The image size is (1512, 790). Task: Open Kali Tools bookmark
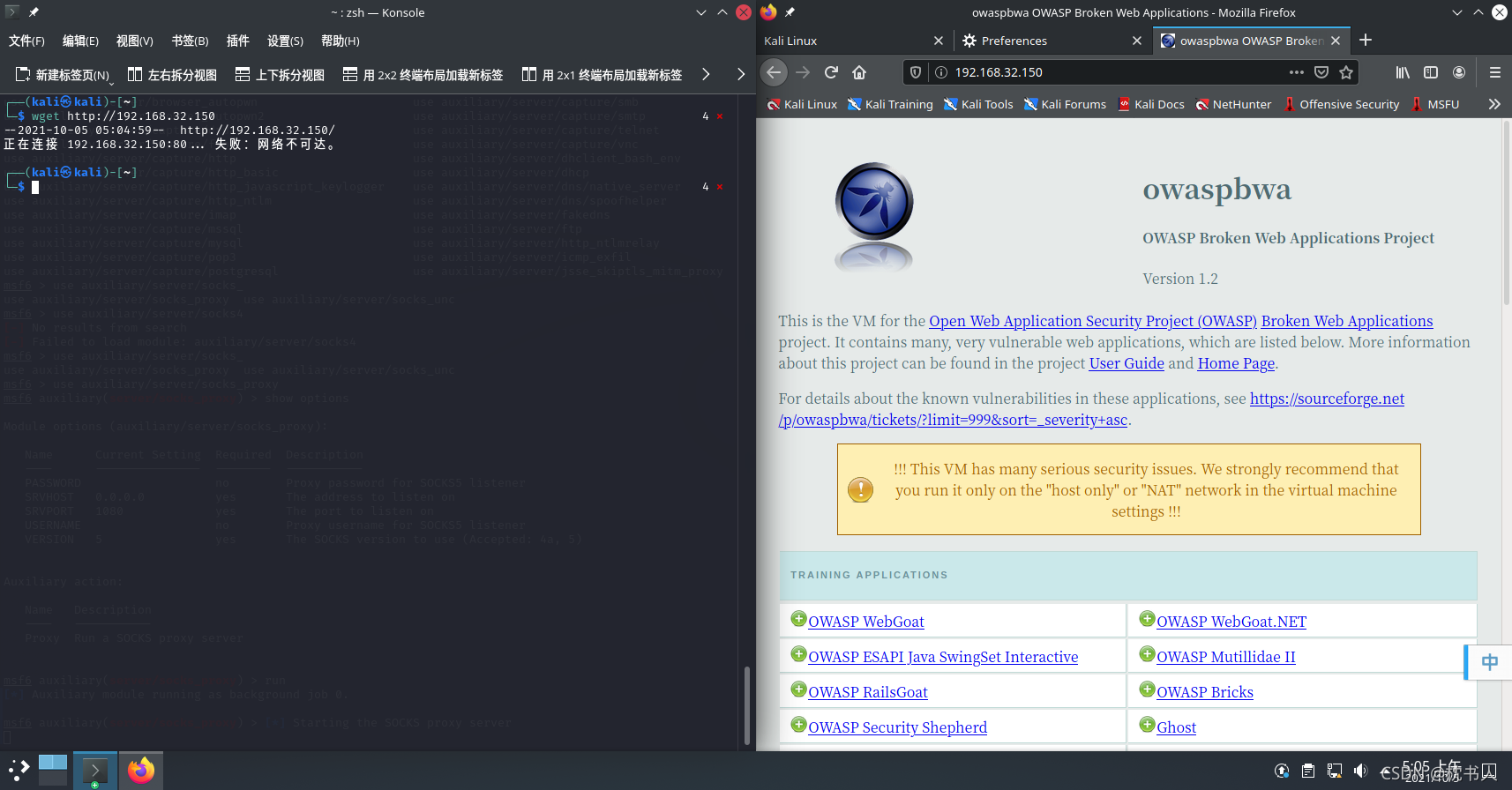click(x=978, y=104)
